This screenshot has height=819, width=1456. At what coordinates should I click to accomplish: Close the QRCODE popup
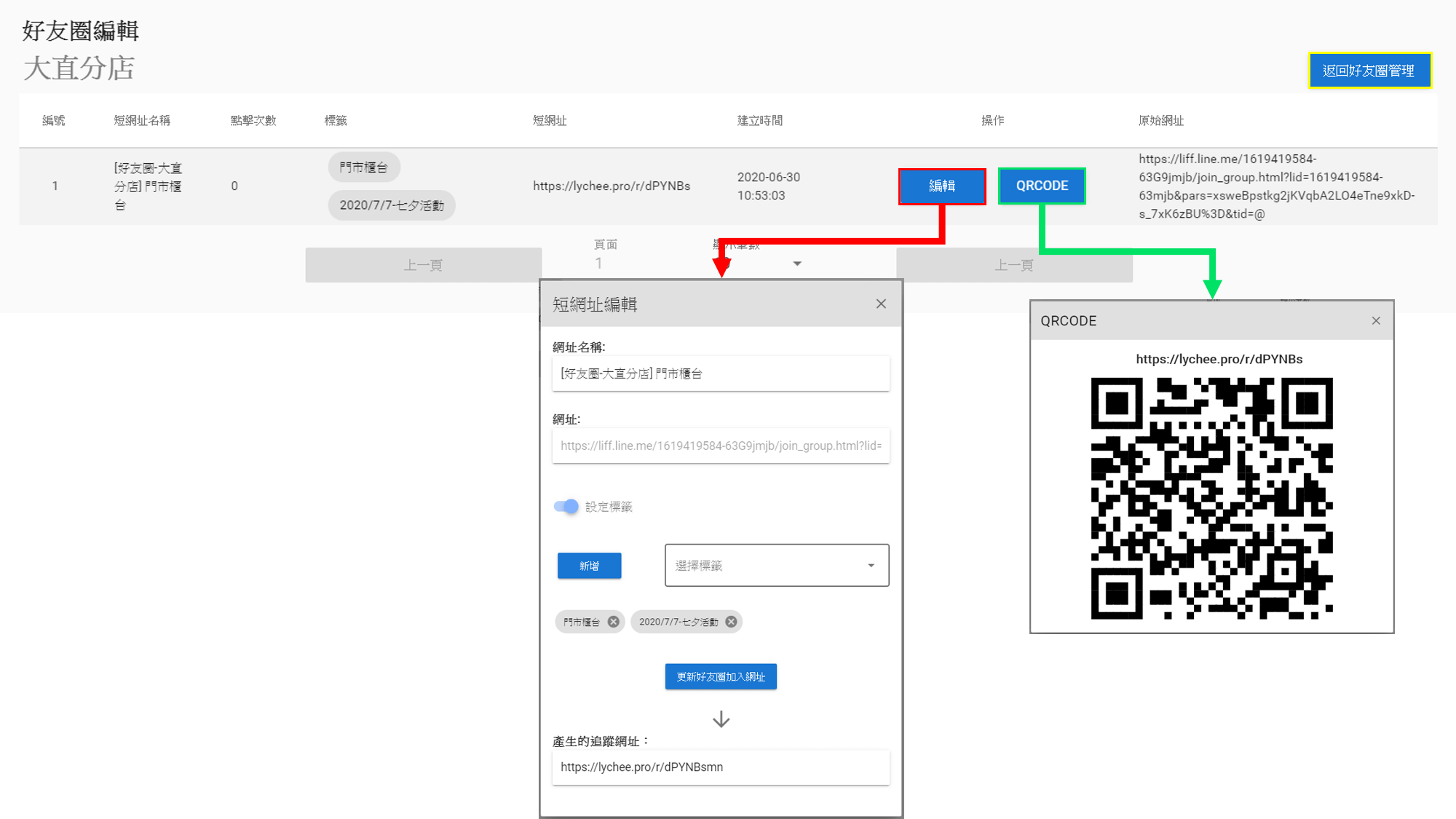pos(1376,320)
